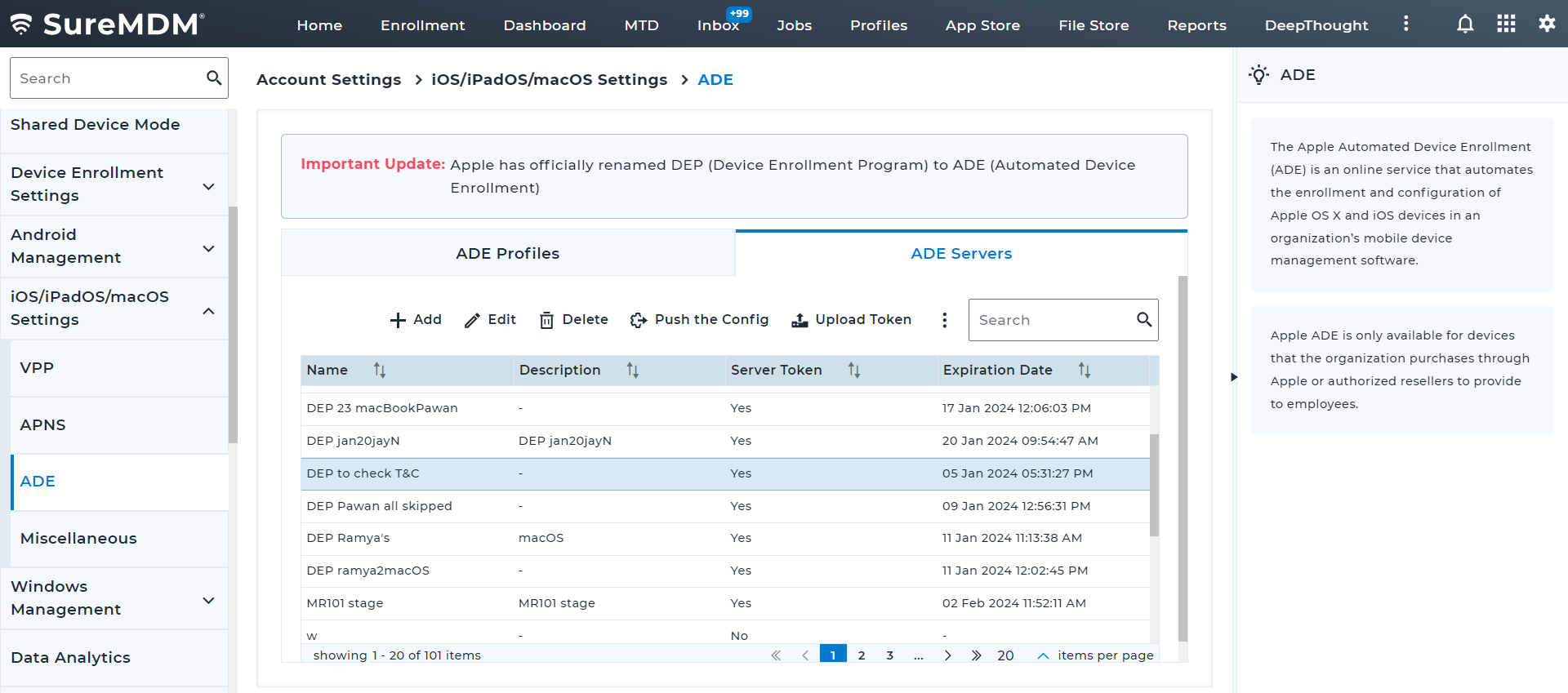Image resolution: width=1568 pixels, height=693 pixels.
Task: Expand Device Enrollment Settings section
Action: click(x=208, y=186)
